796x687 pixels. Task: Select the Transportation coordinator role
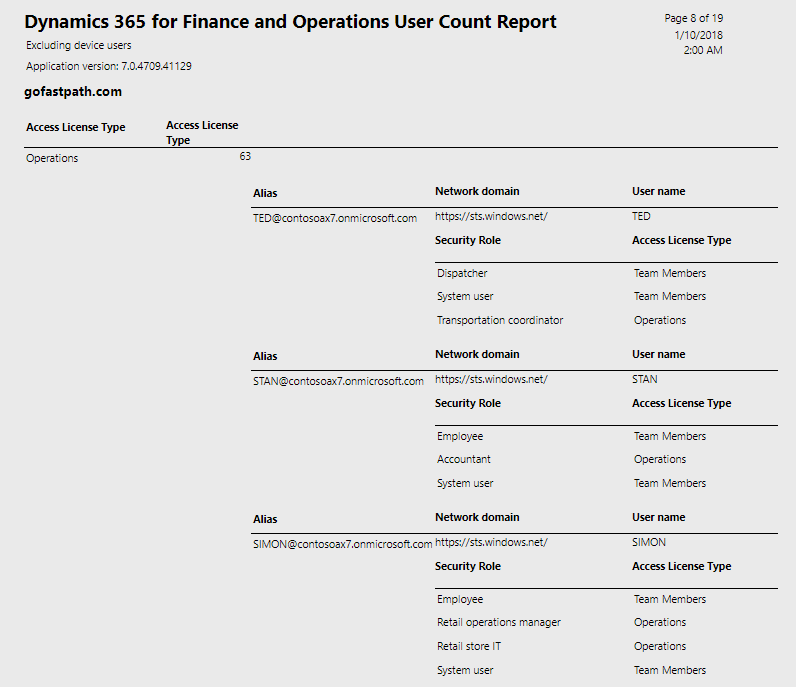tap(500, 320)
